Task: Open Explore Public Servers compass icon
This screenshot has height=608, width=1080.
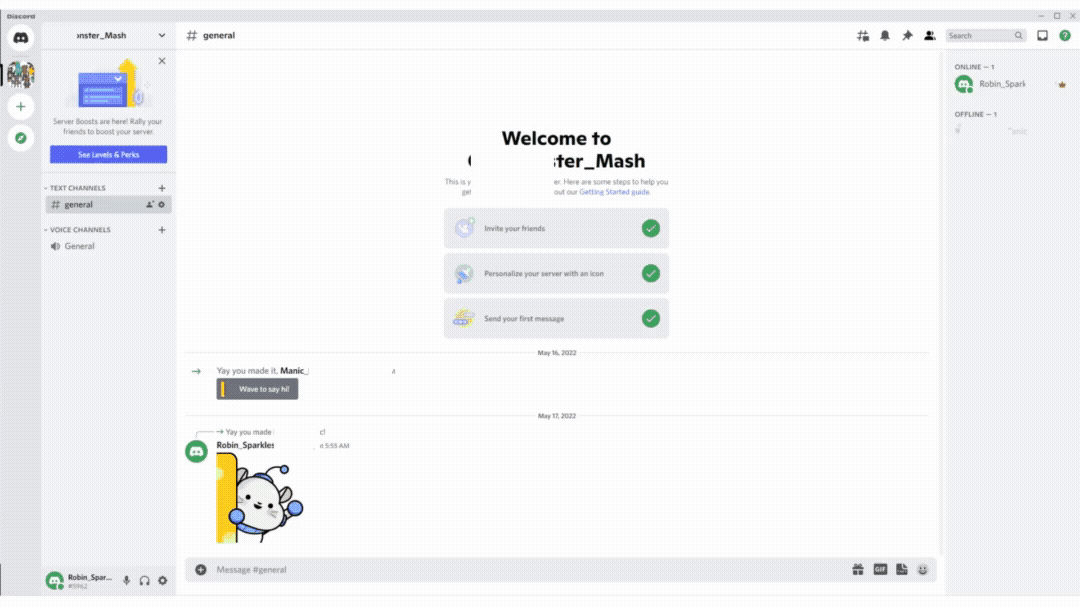Action: (x=21, y=138)
